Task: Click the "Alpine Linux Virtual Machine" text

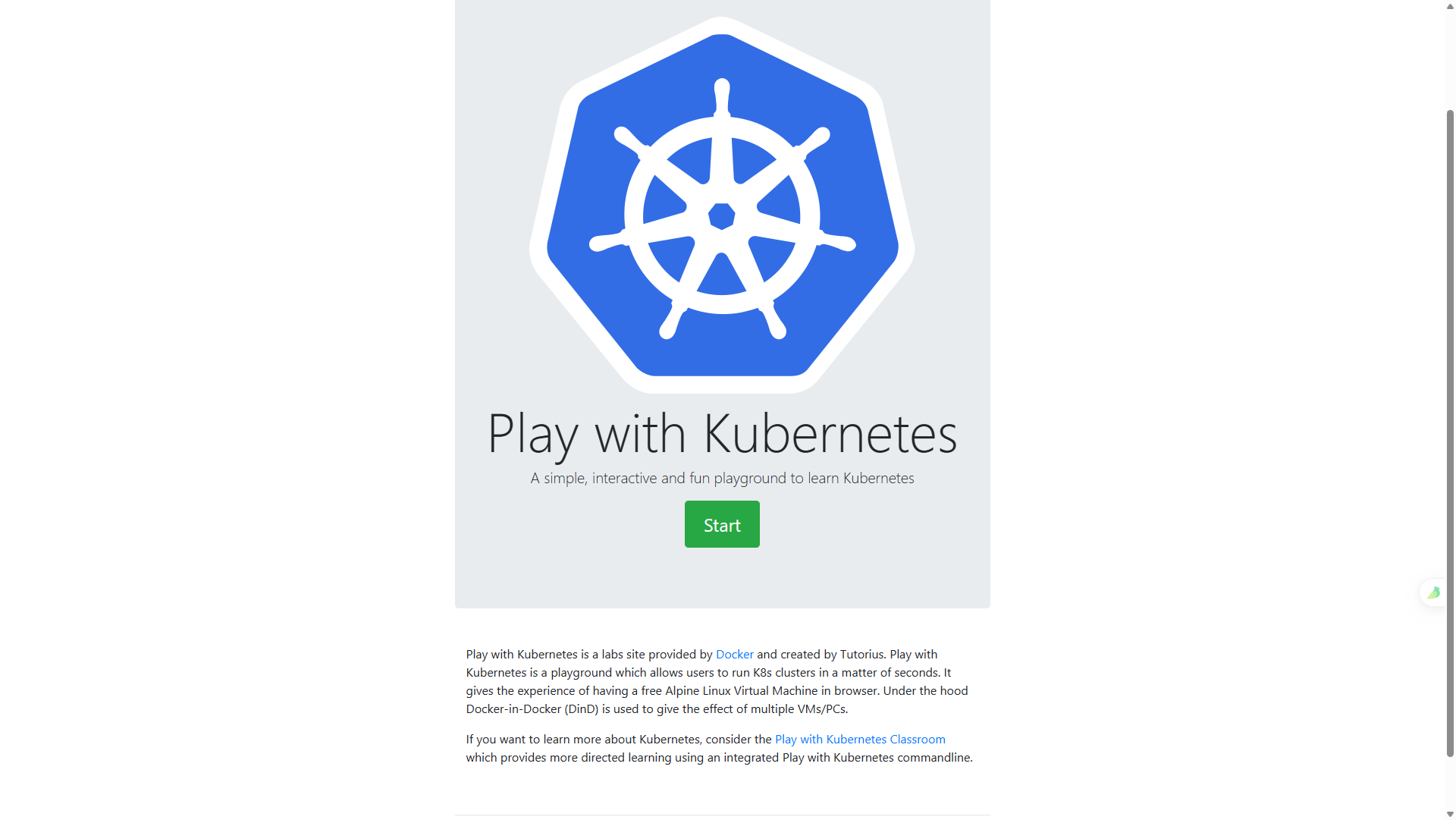Action: 741,690
